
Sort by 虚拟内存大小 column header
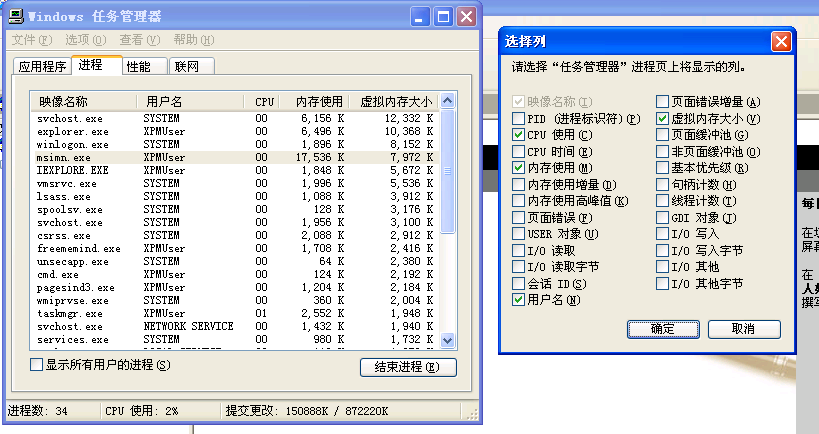pyautogui.click(x=394, y=101)
